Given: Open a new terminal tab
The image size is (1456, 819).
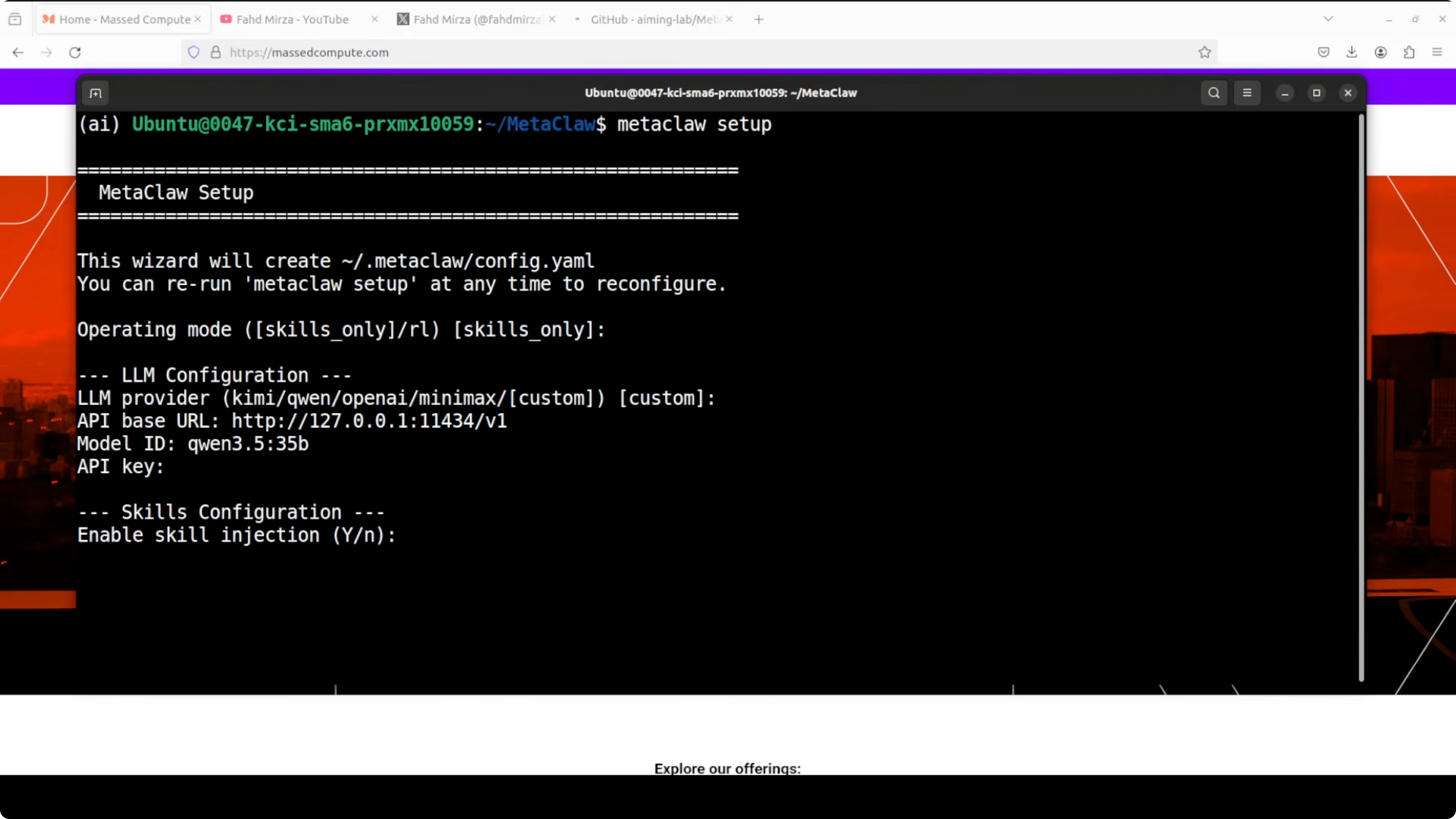Looking at the screenshot, I should (x=95, y=93).
